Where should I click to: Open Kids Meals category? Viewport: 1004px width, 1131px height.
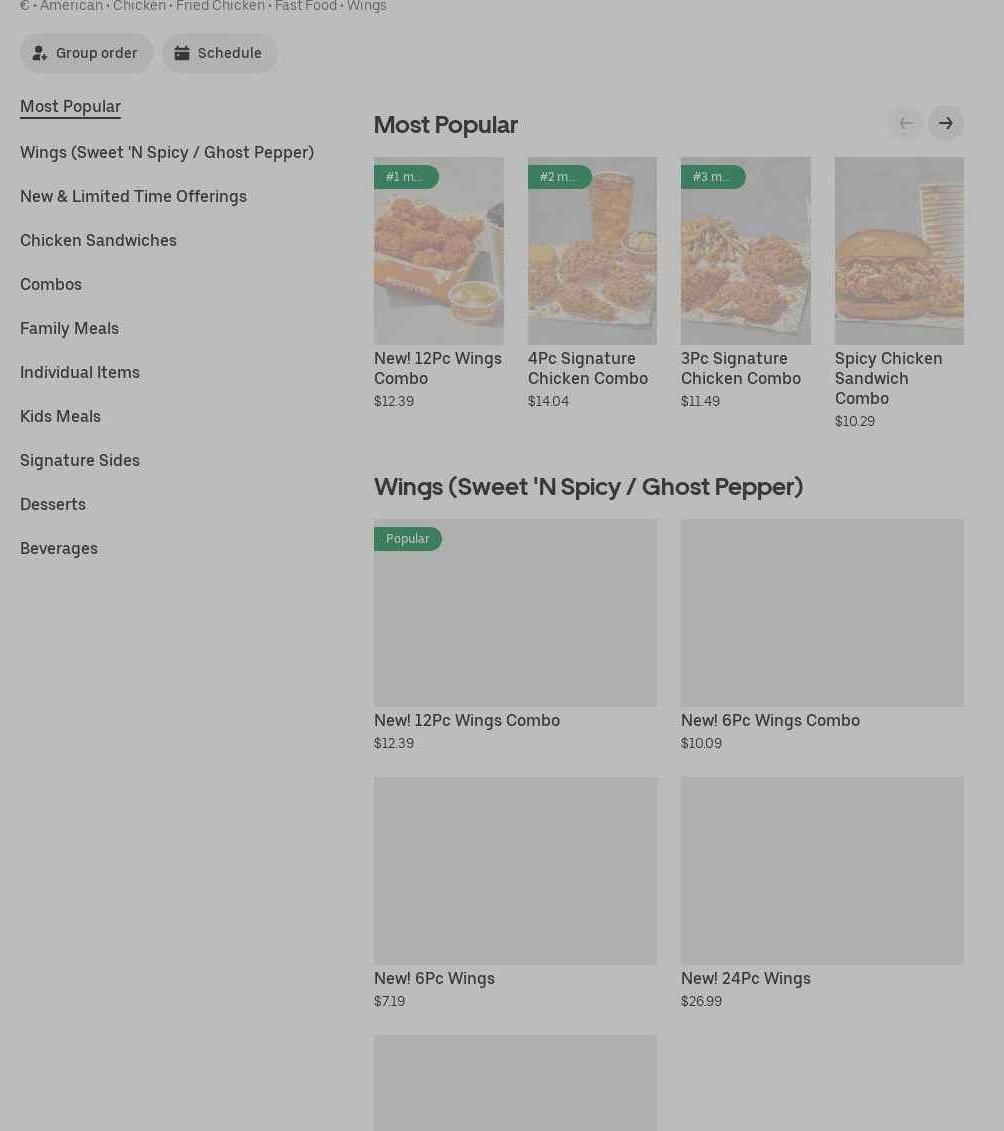point(60,416)
